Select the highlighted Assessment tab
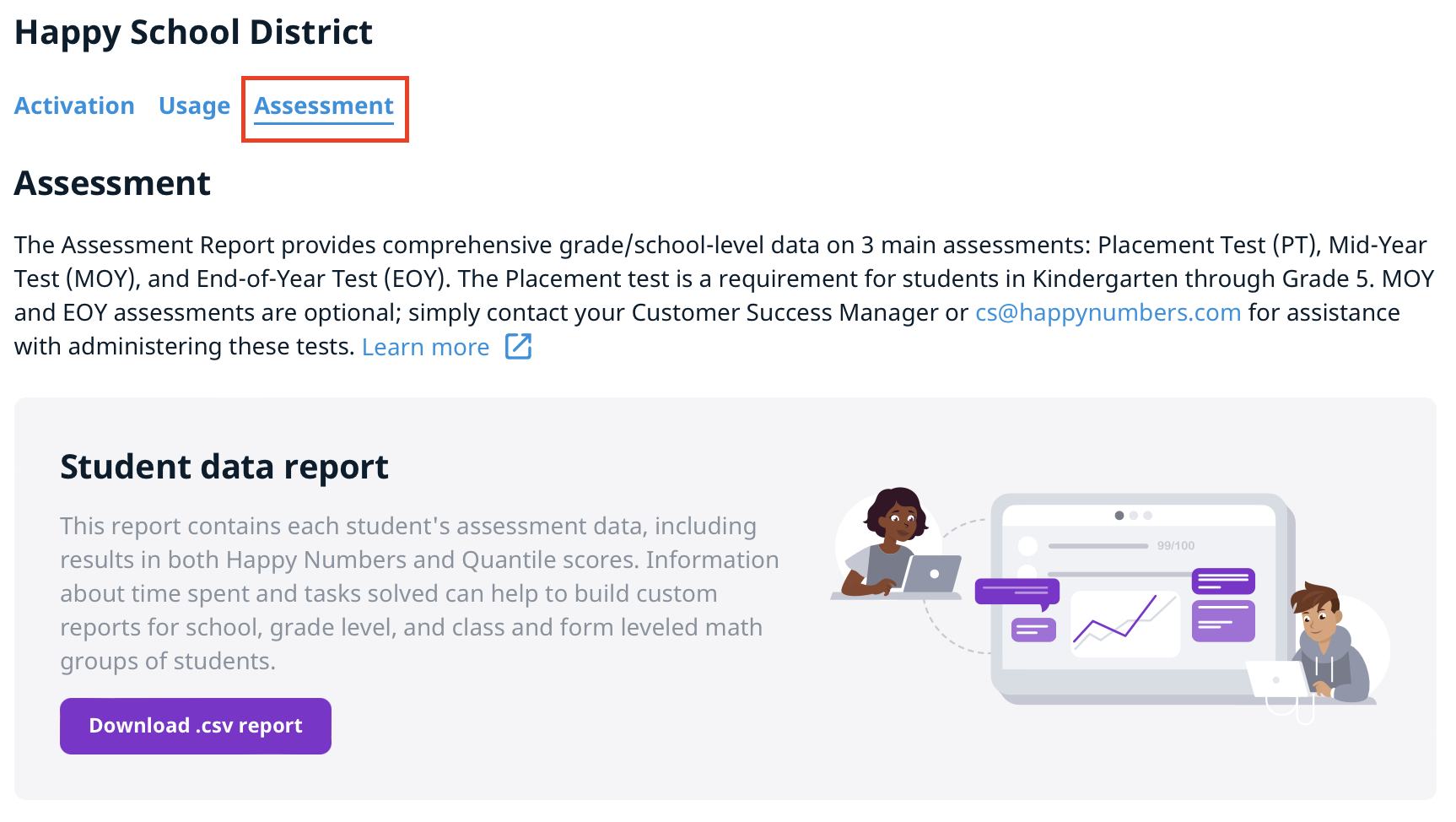The width and height of the screenshot is (1456, 822). 324,106
